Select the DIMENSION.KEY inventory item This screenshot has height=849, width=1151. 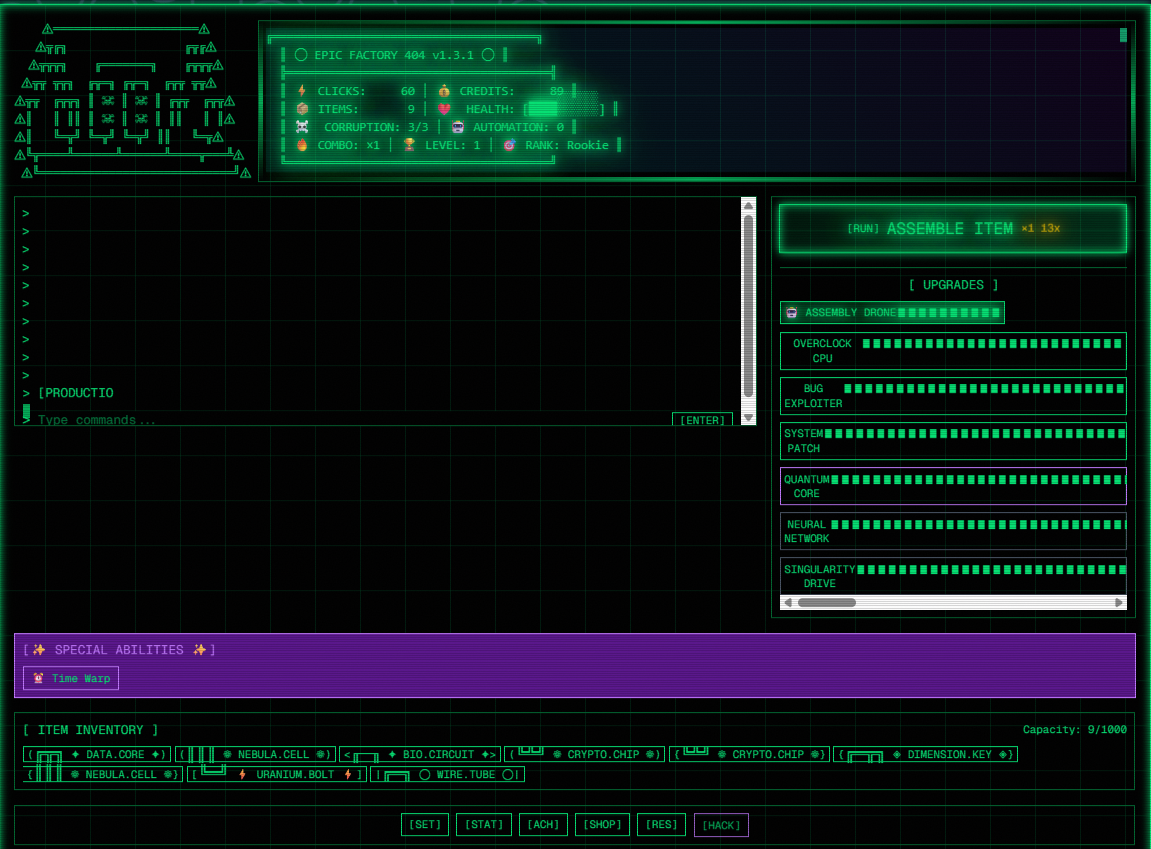pyautogui.click(x=926, y=754)
